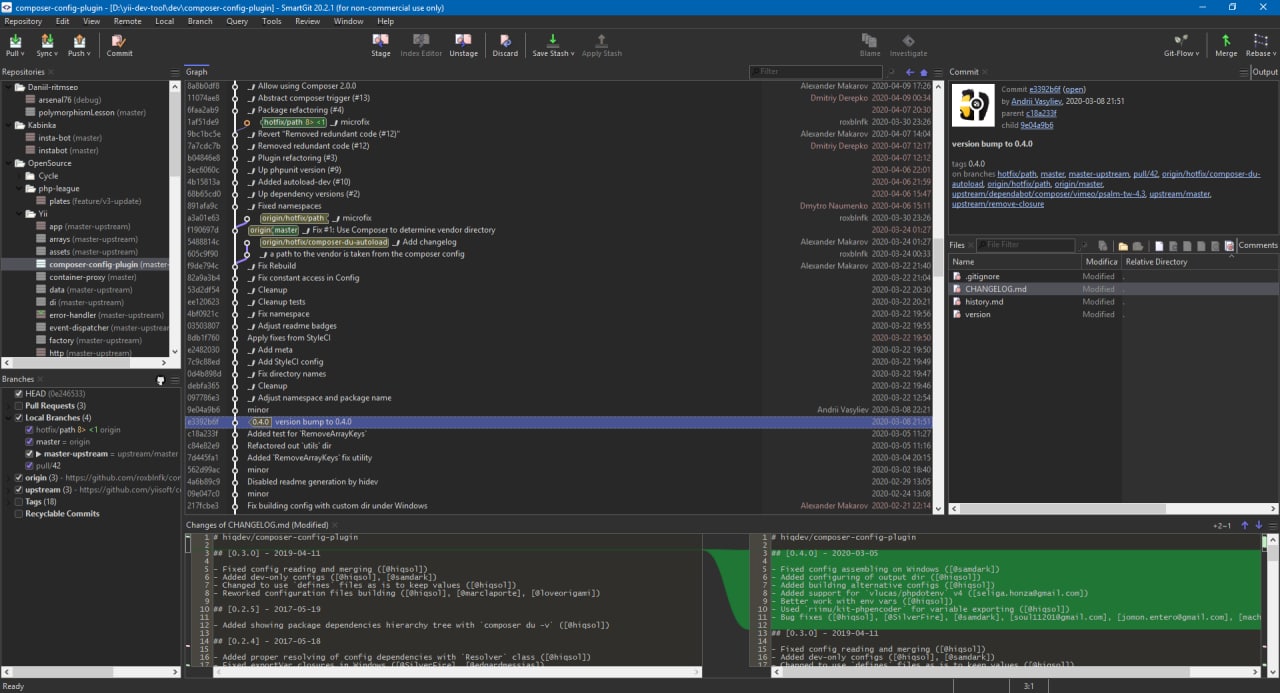Open the Repository menu
The width and height of the screenshot is (1280, 693).
23,21
